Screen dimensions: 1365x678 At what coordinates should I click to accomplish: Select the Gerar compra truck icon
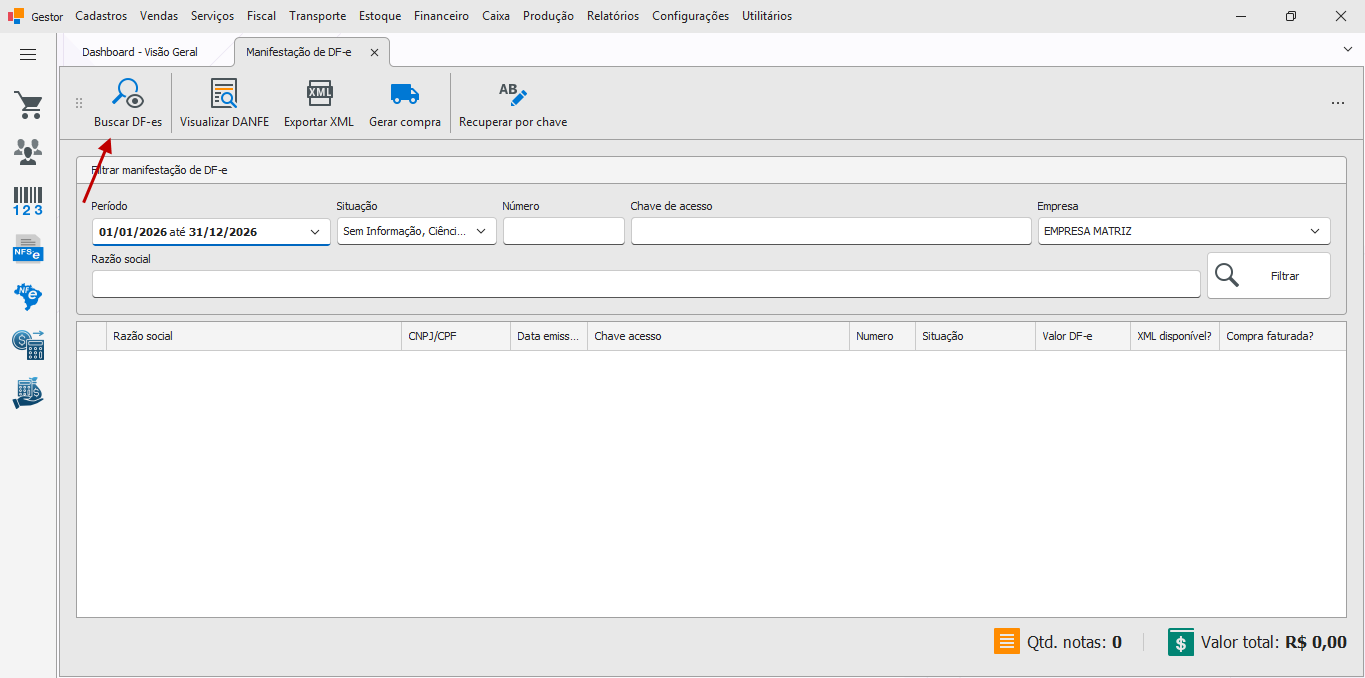(x=405, y=94)
